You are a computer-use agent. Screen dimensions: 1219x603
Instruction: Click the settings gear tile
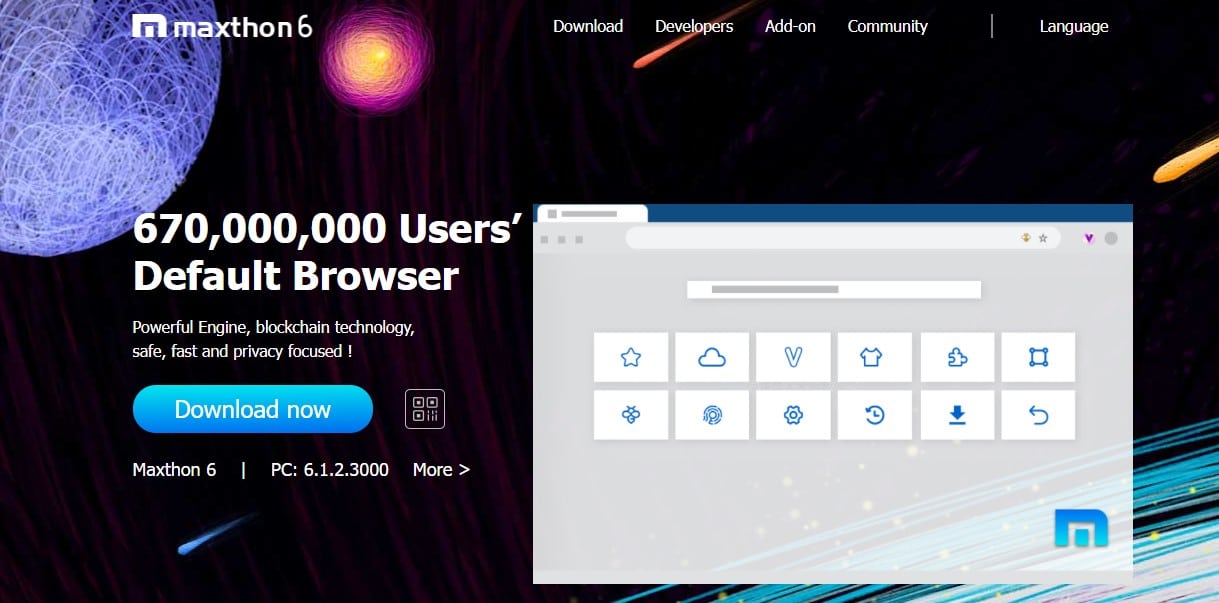click(x=794, y=415)
